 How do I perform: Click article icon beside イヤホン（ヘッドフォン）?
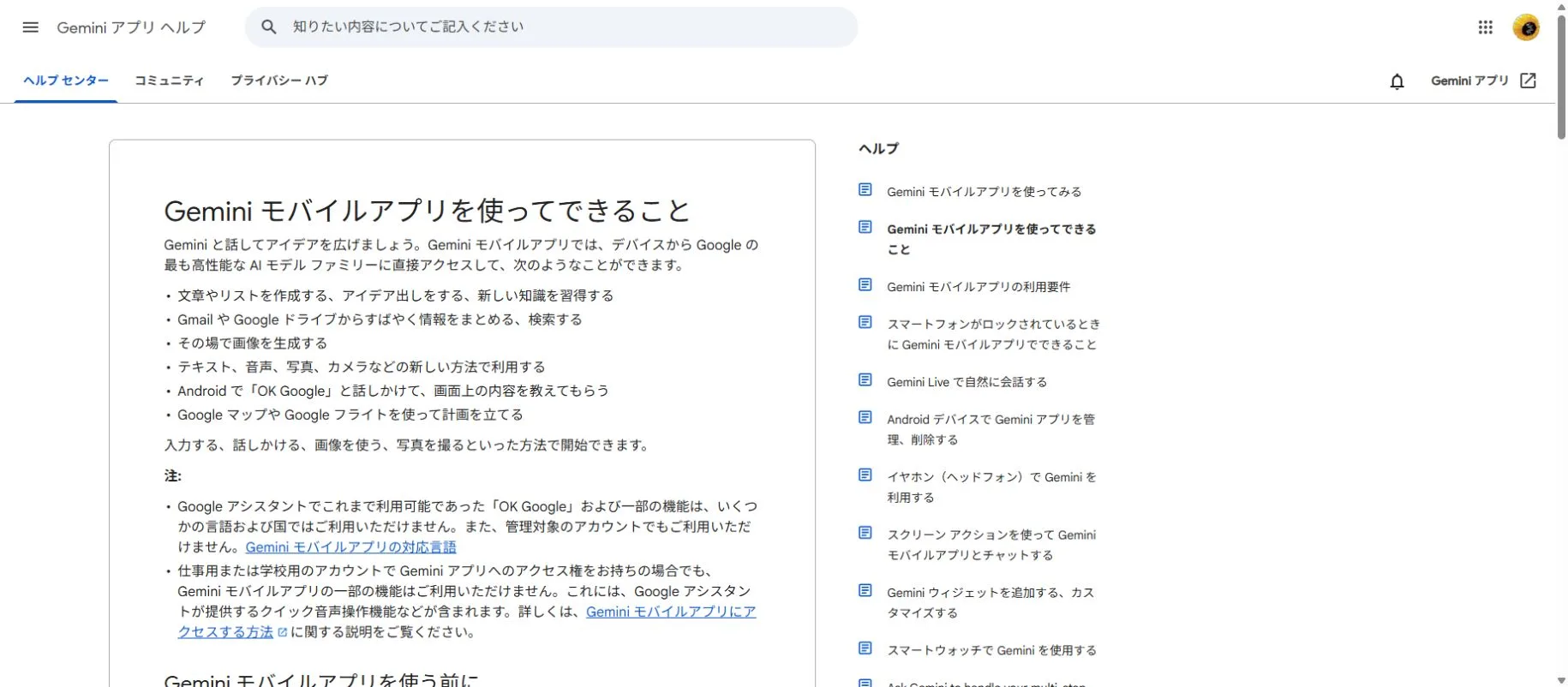[x=865, y=475]
